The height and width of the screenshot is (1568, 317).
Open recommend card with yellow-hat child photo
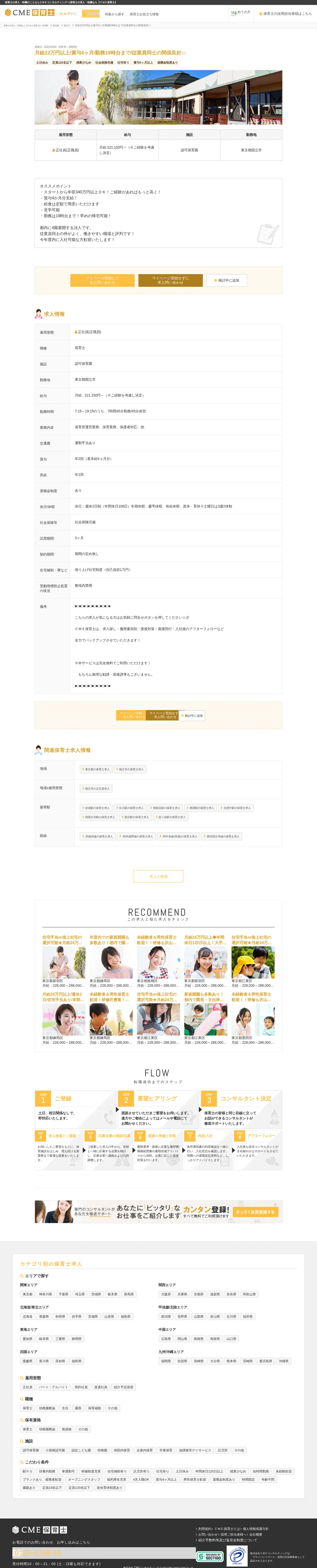pyautogui.click(x=253, y=961)
